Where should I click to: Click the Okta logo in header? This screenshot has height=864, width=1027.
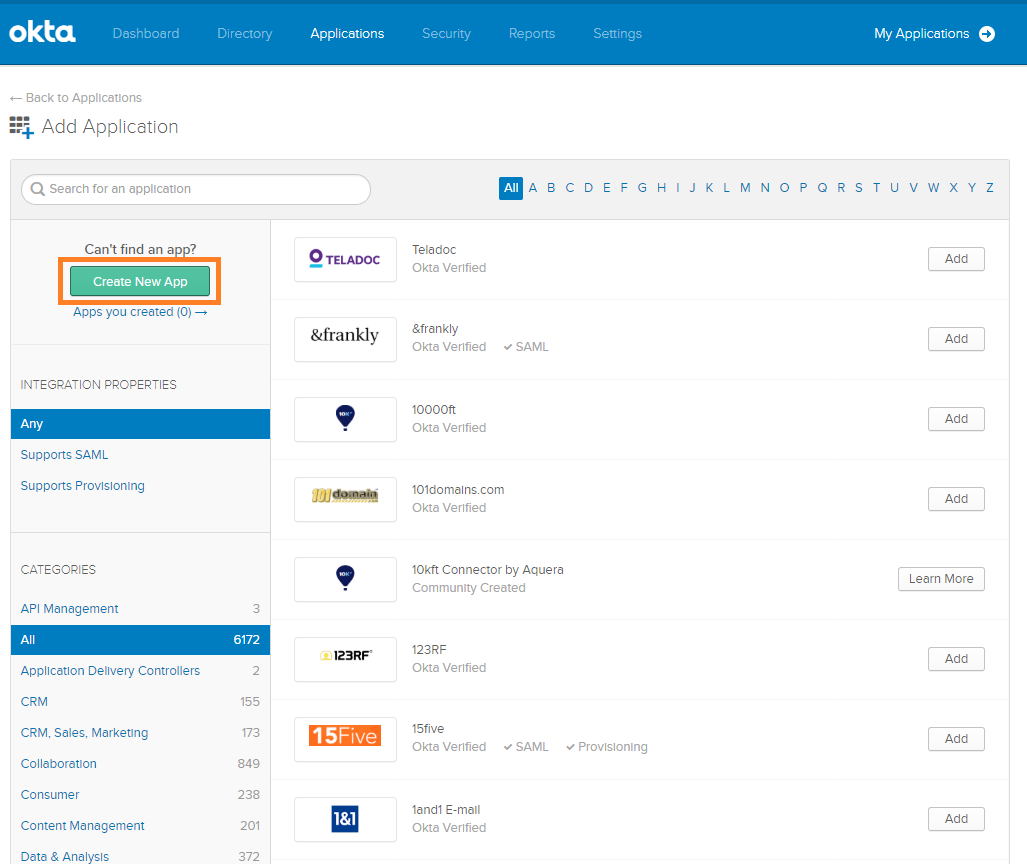42,33
